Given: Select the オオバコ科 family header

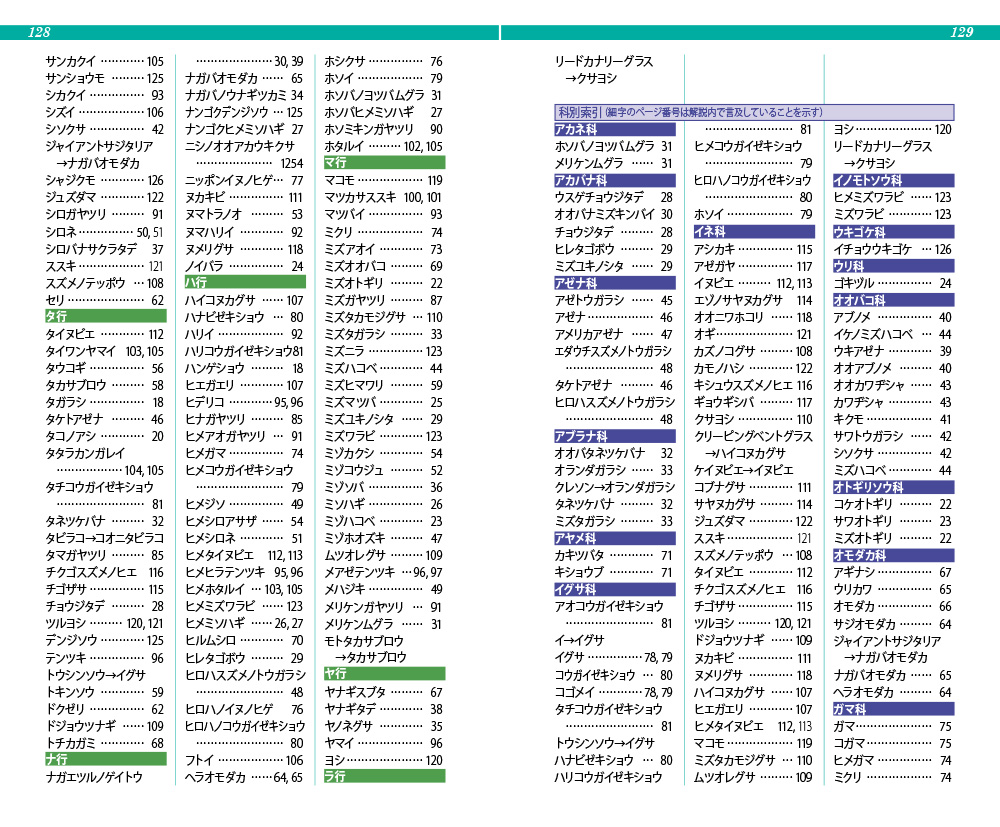Looking at the screenshot, I should coord(893,300).
